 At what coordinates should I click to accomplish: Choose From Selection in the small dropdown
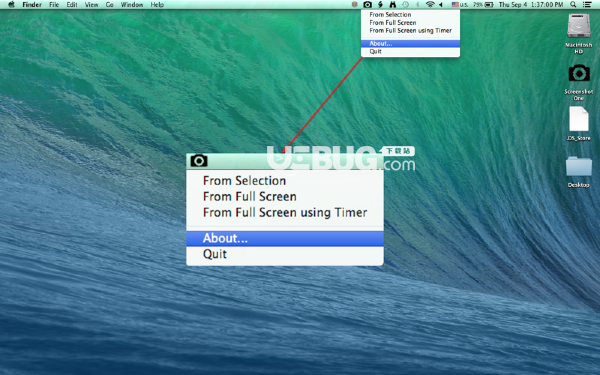point(410,15)
